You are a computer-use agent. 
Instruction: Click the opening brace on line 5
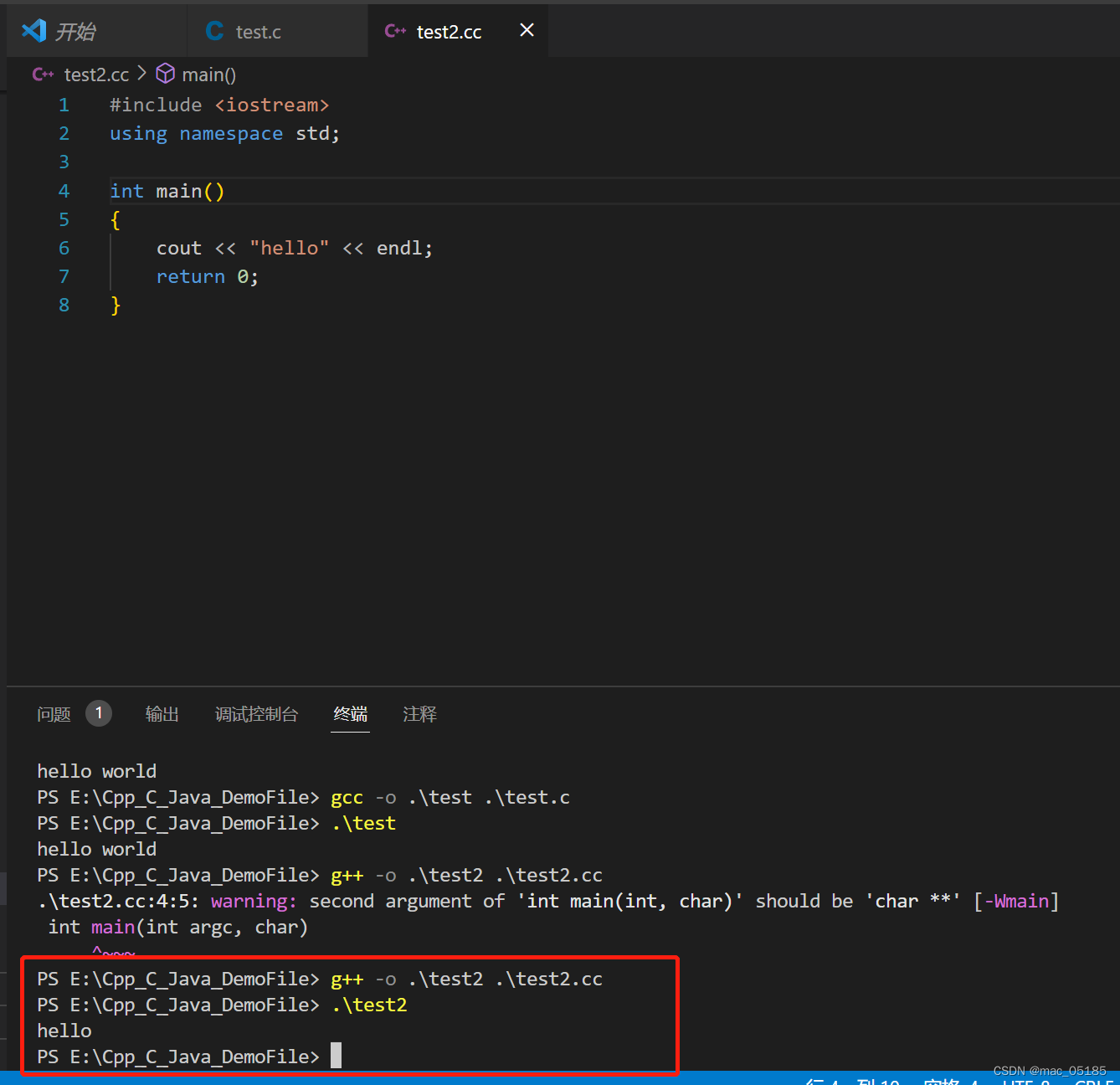[x=116, y=220]
